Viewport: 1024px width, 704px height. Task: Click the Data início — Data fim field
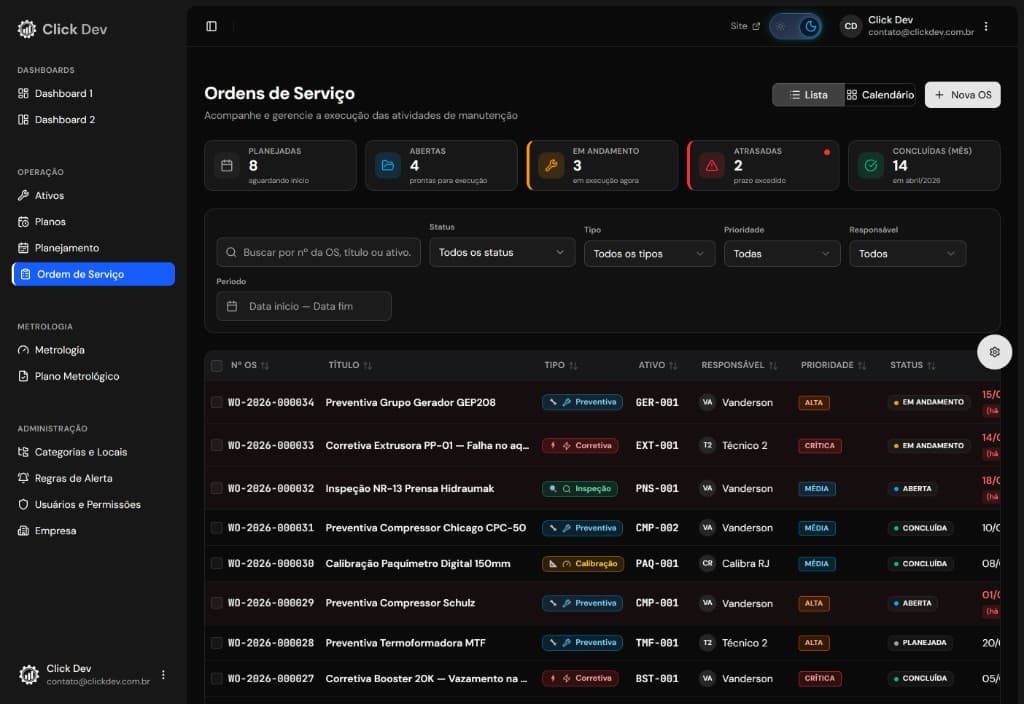coord(304,306)
